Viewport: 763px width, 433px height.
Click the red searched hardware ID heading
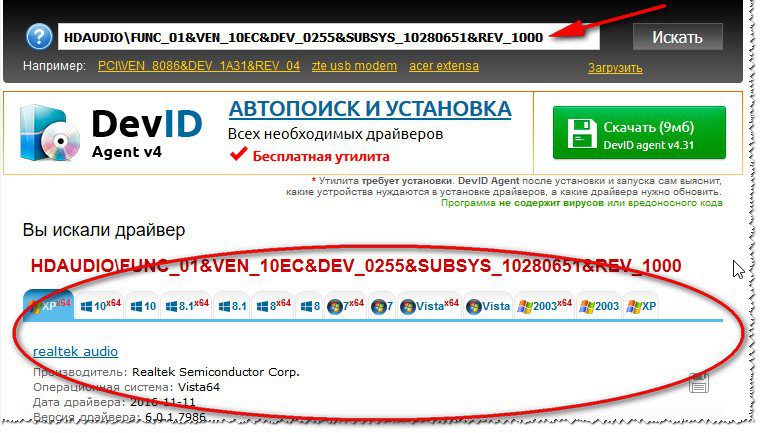[x=356, y=266]
